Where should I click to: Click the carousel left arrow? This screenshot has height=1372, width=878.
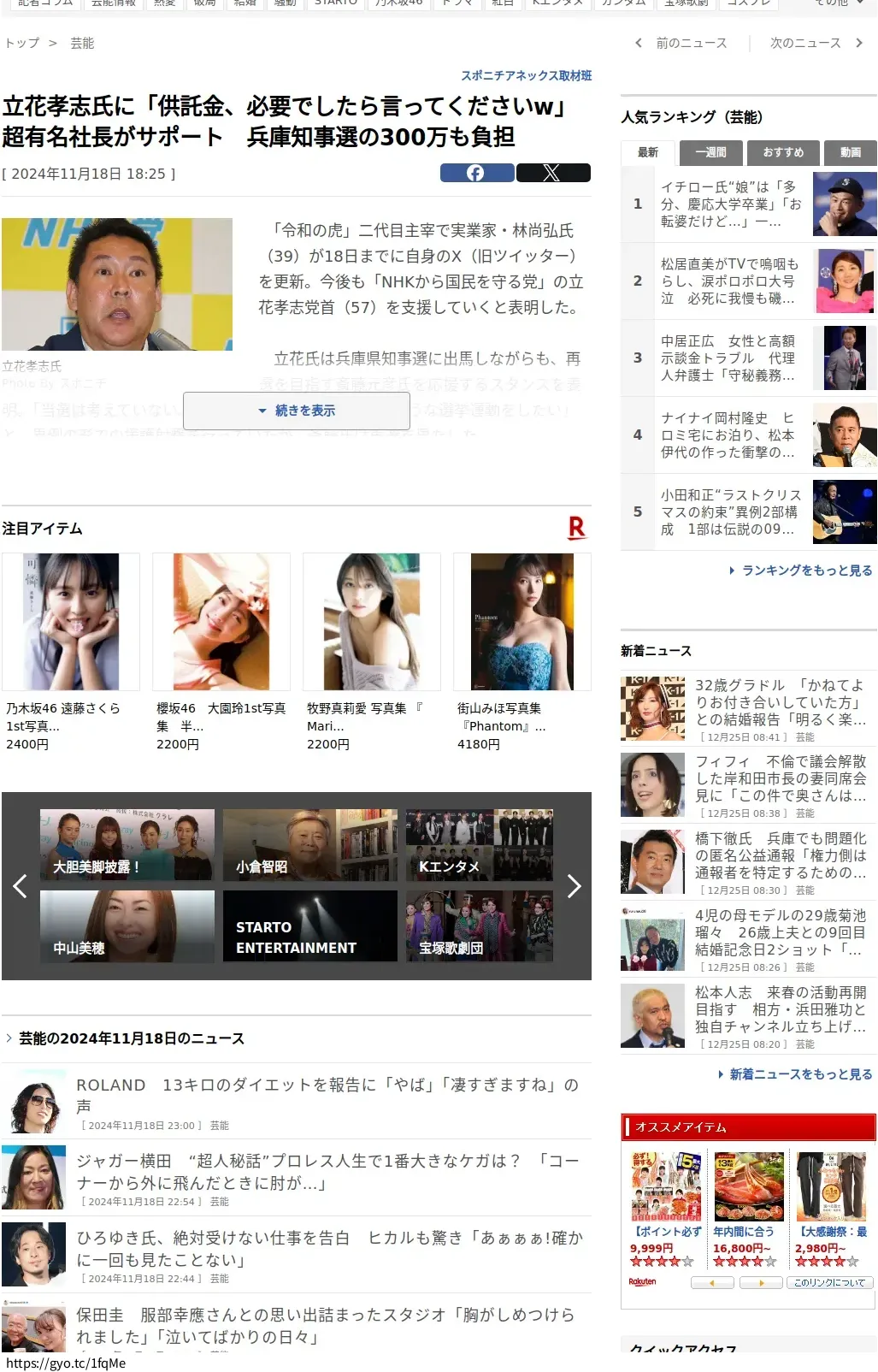pyautogui.click(x=21, y=886)
